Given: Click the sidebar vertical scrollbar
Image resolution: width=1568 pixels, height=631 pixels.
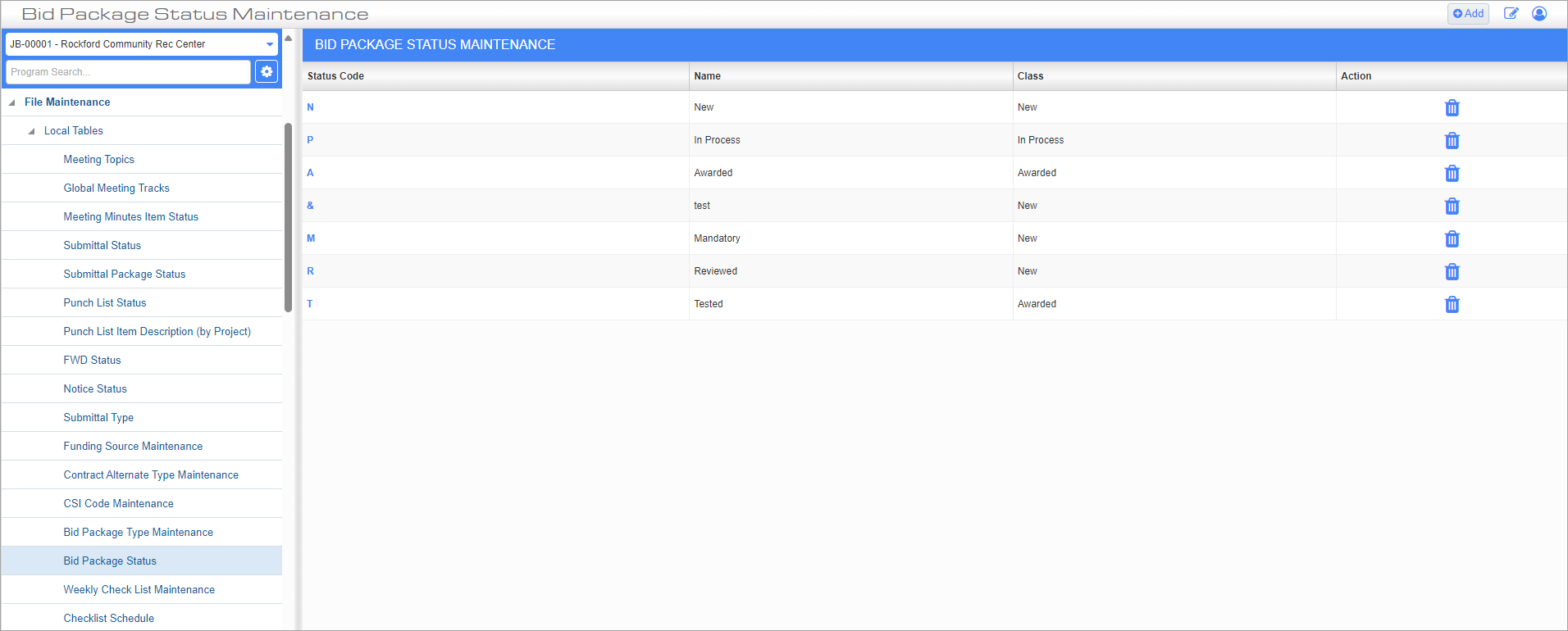Looking at the screenshot, I should pyautogui.click(x=288, y=217).
